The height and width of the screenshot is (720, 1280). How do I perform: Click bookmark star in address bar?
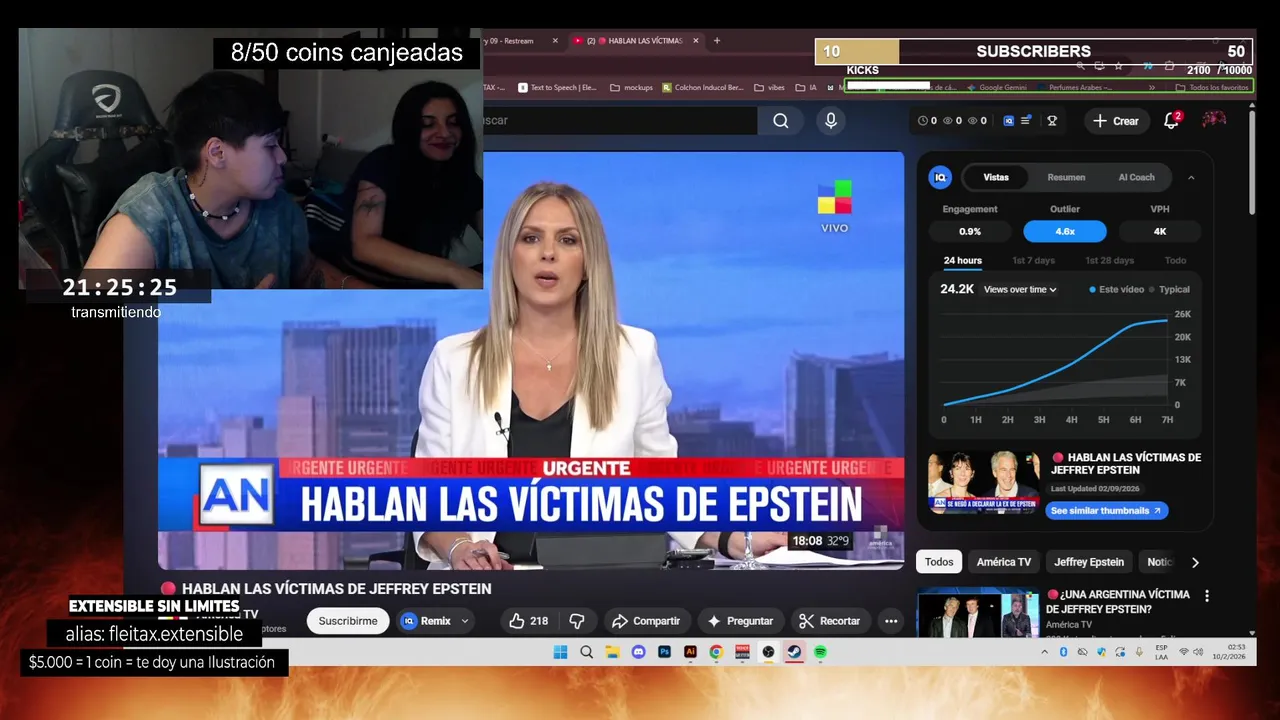(1117, 66)
